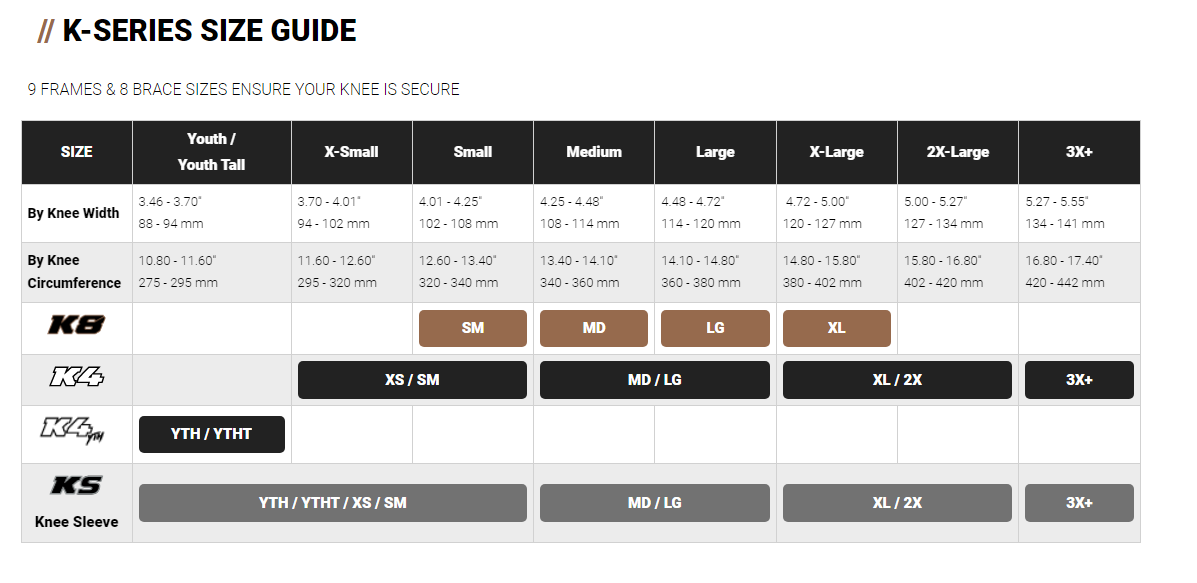
Task: Select the YTH / YTHT youth button
Action: click(212, 434)
